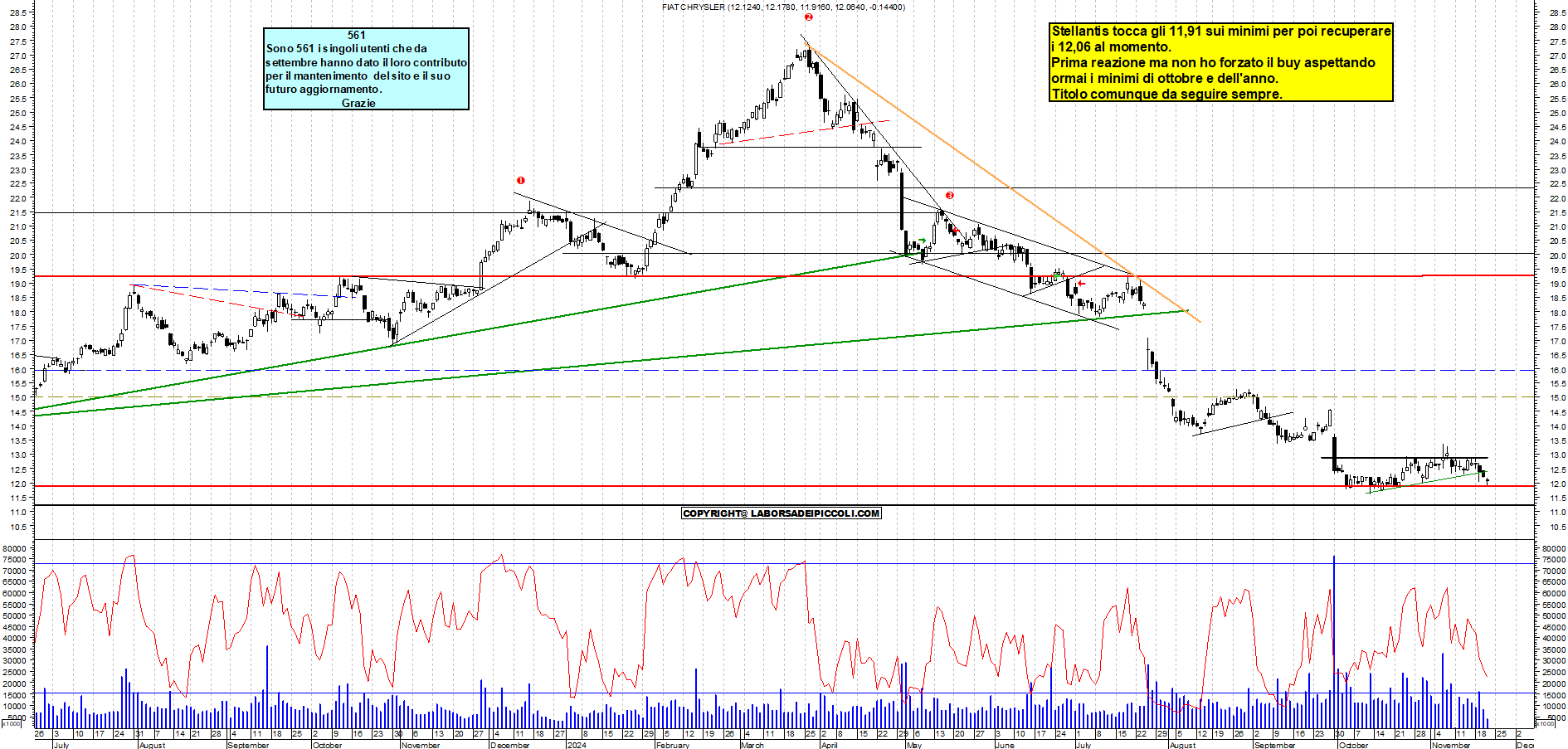Image resolution: width=1568 pixels, height=749 pixels.
Task: Click red wave marker 2 at chart top
Action: 808,17
